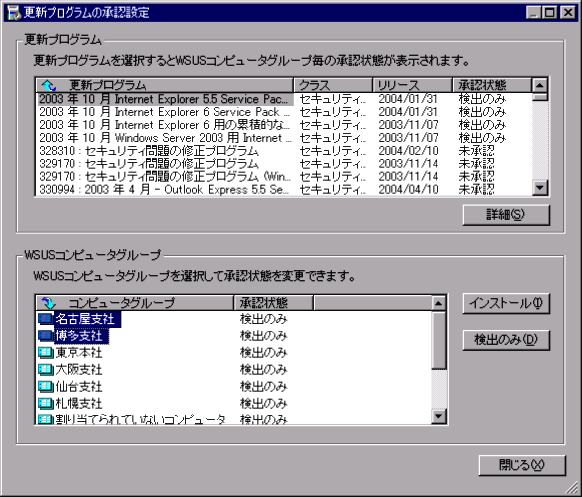Open details with the 詳細(S) button
This screenshot has height=497, width=582.
(x=506, y=215)
